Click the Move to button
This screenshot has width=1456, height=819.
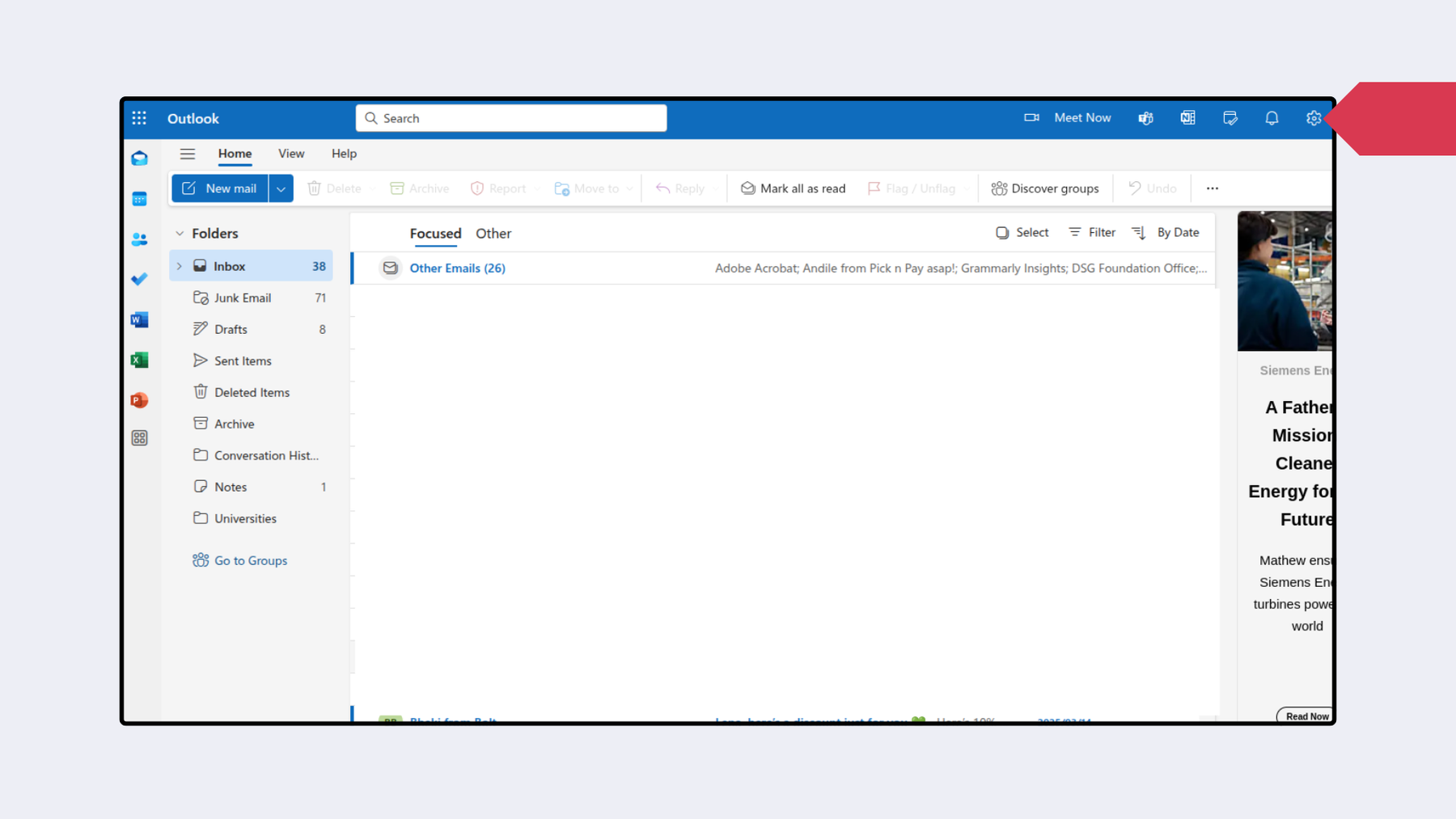(586, 188)
